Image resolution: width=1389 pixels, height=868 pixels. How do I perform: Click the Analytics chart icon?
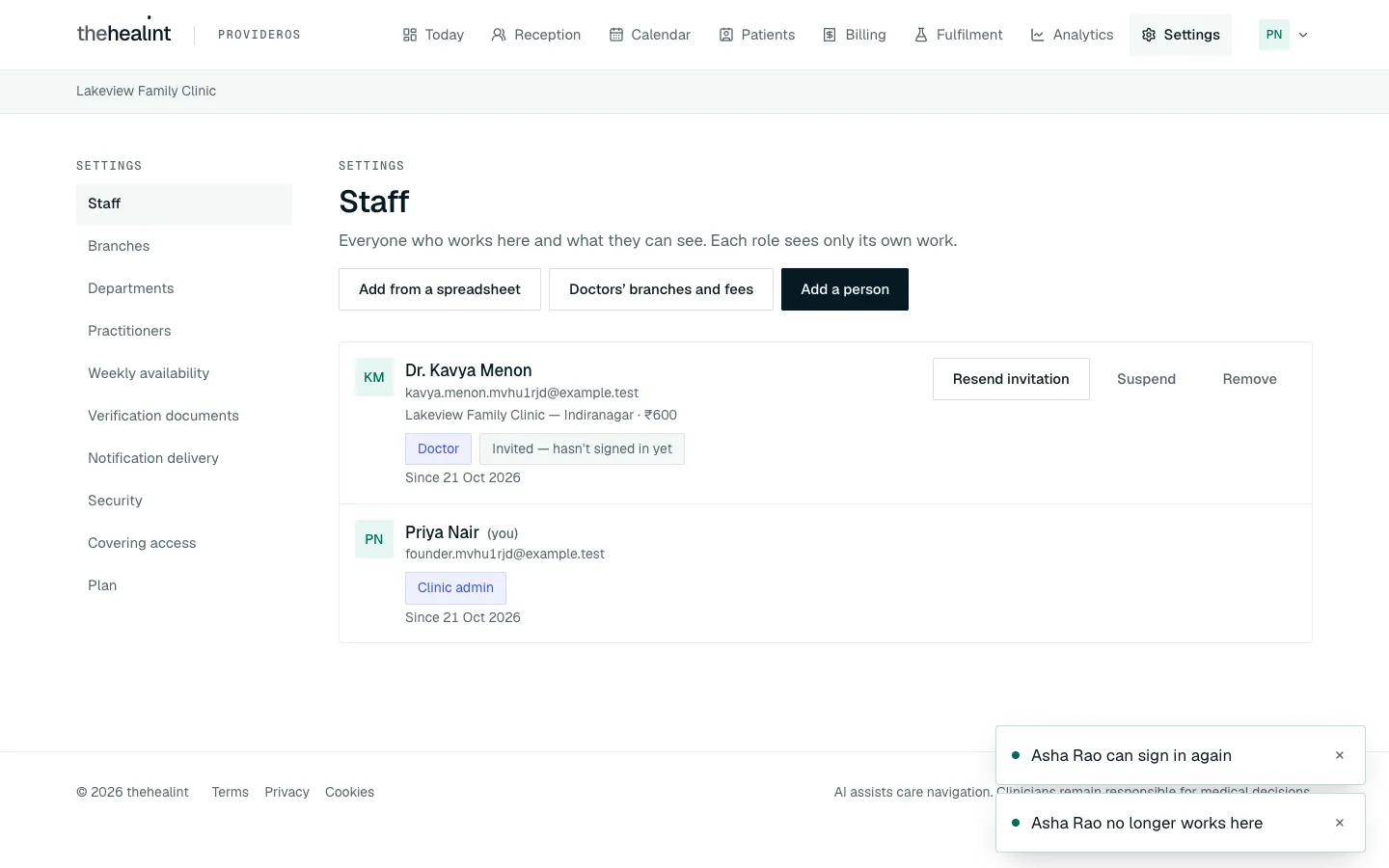[x=1038, y=35]
